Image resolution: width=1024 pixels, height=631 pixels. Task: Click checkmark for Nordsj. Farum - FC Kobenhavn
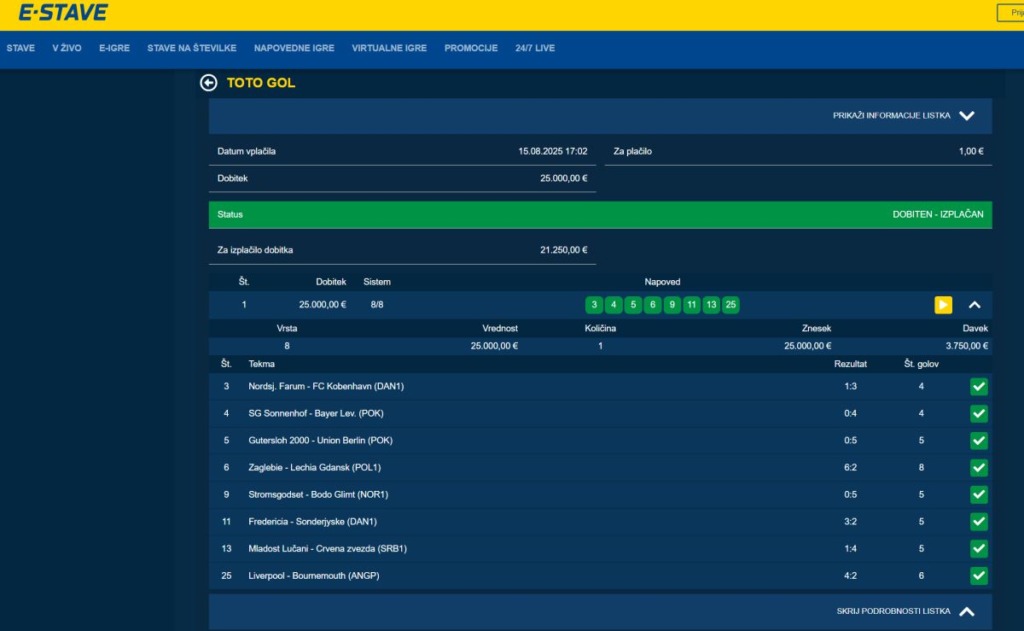978,387
